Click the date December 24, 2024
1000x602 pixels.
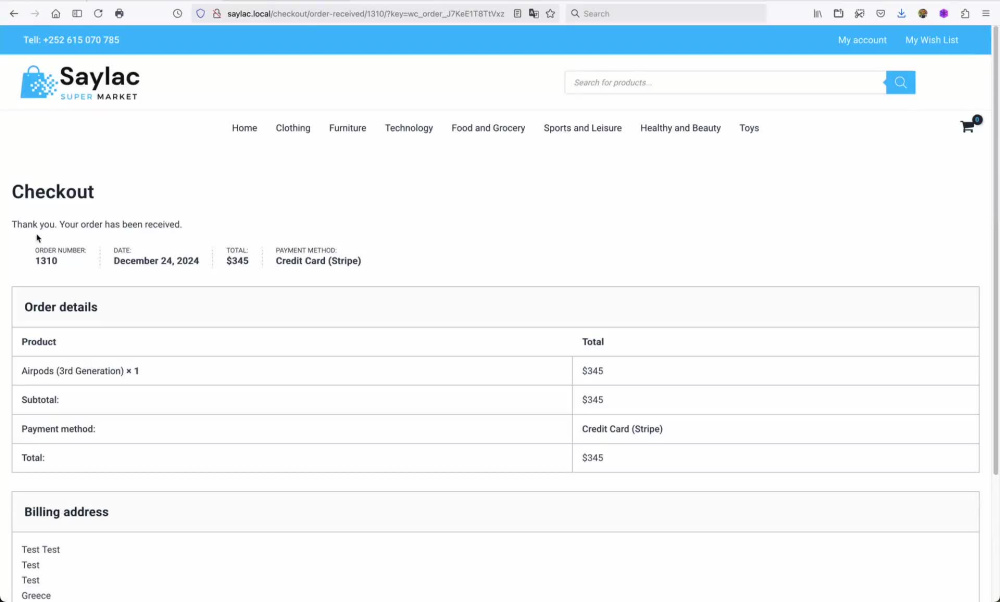156,261
